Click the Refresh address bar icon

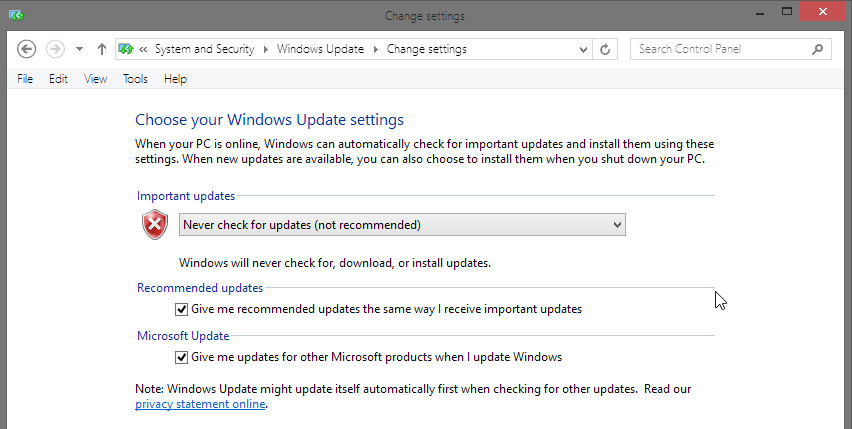[605, 49]
